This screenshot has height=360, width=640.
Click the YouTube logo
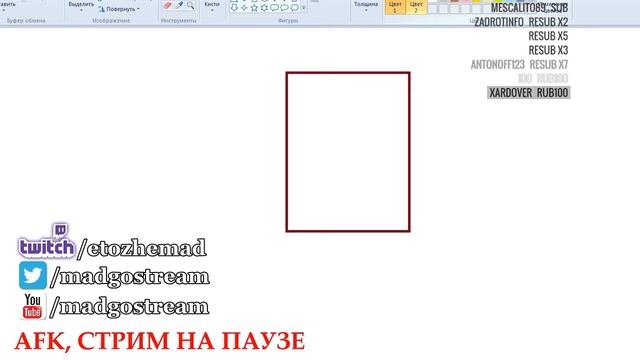pos(33,306)
